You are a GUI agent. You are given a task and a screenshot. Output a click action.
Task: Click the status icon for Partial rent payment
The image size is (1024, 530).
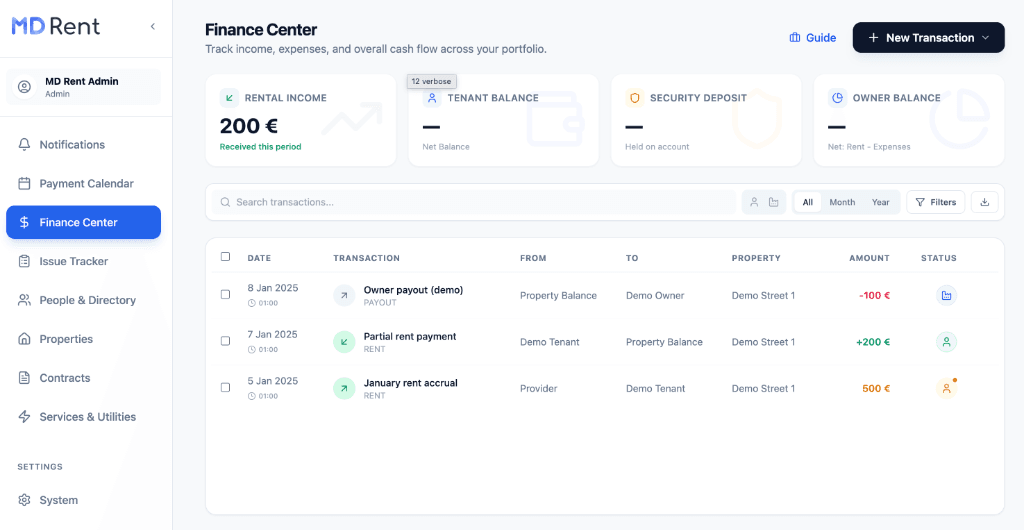[946, 341]
